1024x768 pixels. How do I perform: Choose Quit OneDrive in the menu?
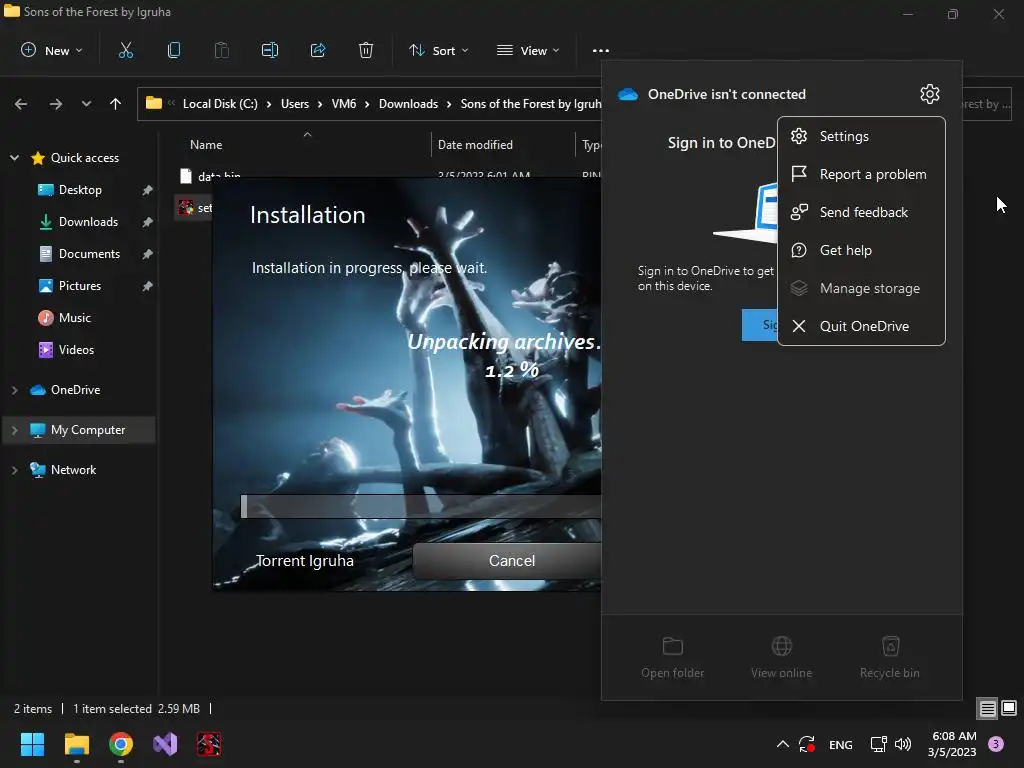(861, 326)
